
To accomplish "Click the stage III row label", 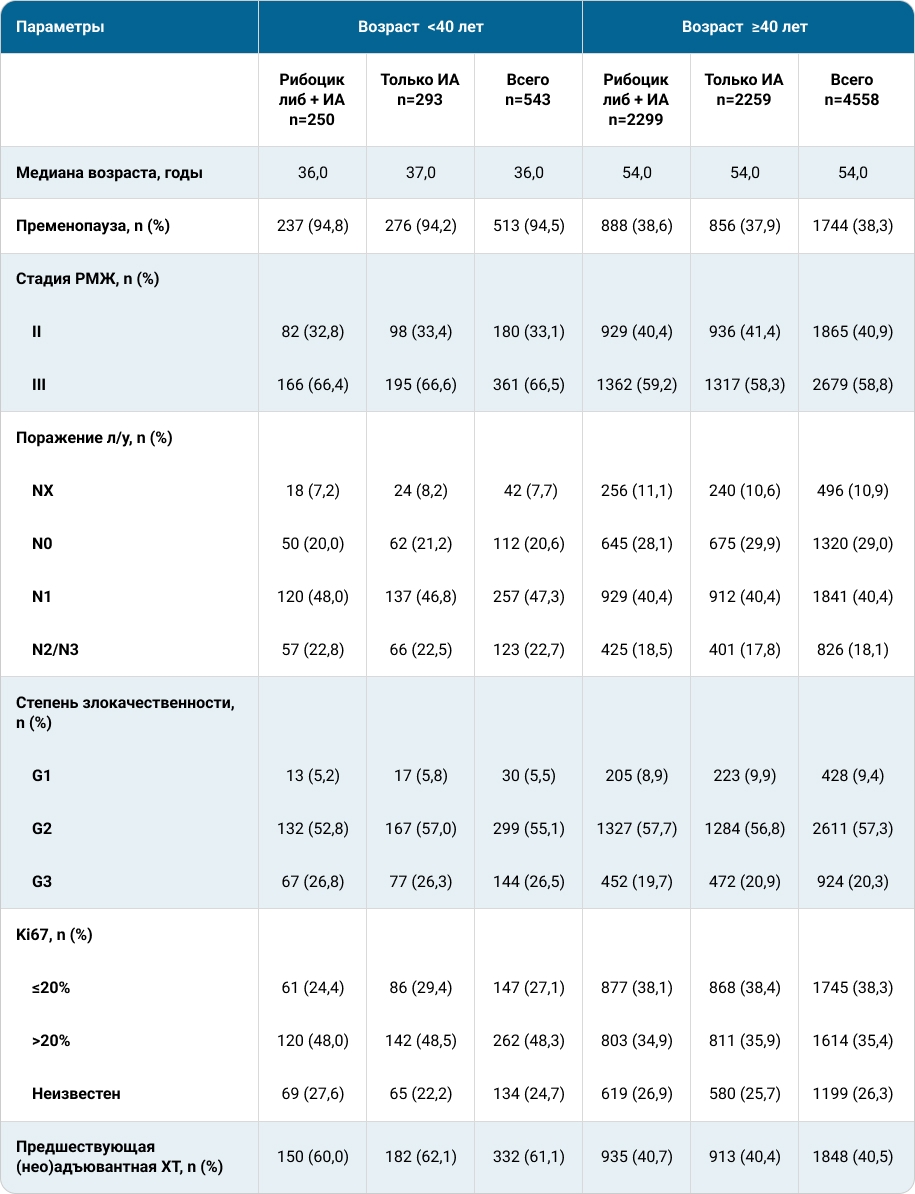I will click(x=39, y=385).
